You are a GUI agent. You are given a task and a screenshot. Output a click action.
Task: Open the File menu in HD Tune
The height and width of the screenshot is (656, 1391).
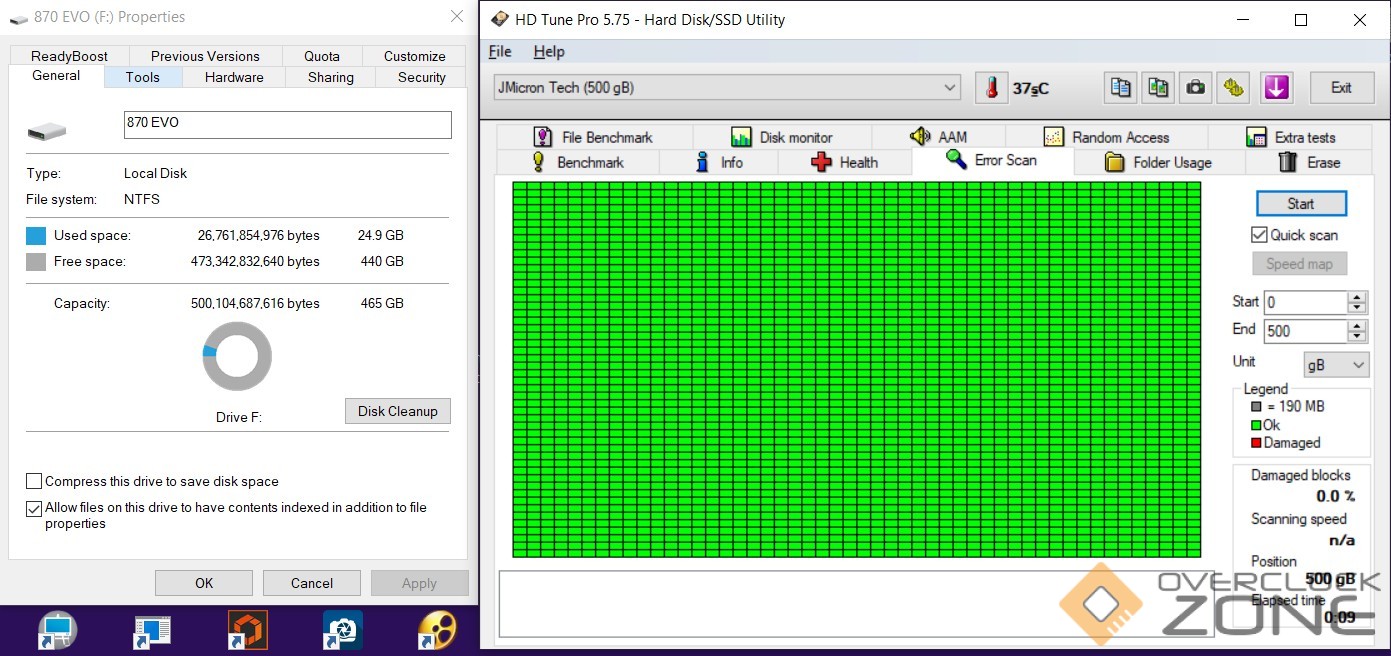tap(500, 52)
